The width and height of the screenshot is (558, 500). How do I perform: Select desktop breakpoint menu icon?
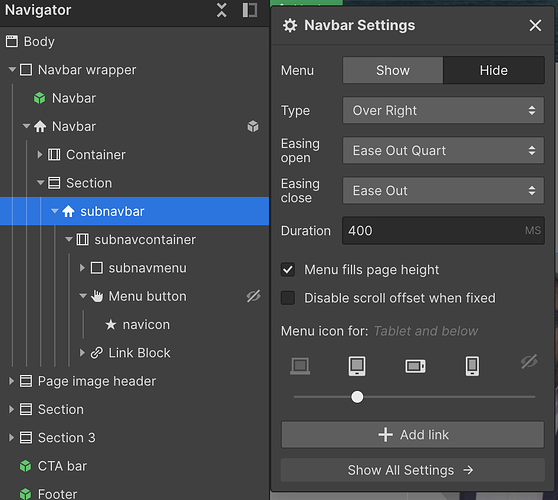point(300,366)
